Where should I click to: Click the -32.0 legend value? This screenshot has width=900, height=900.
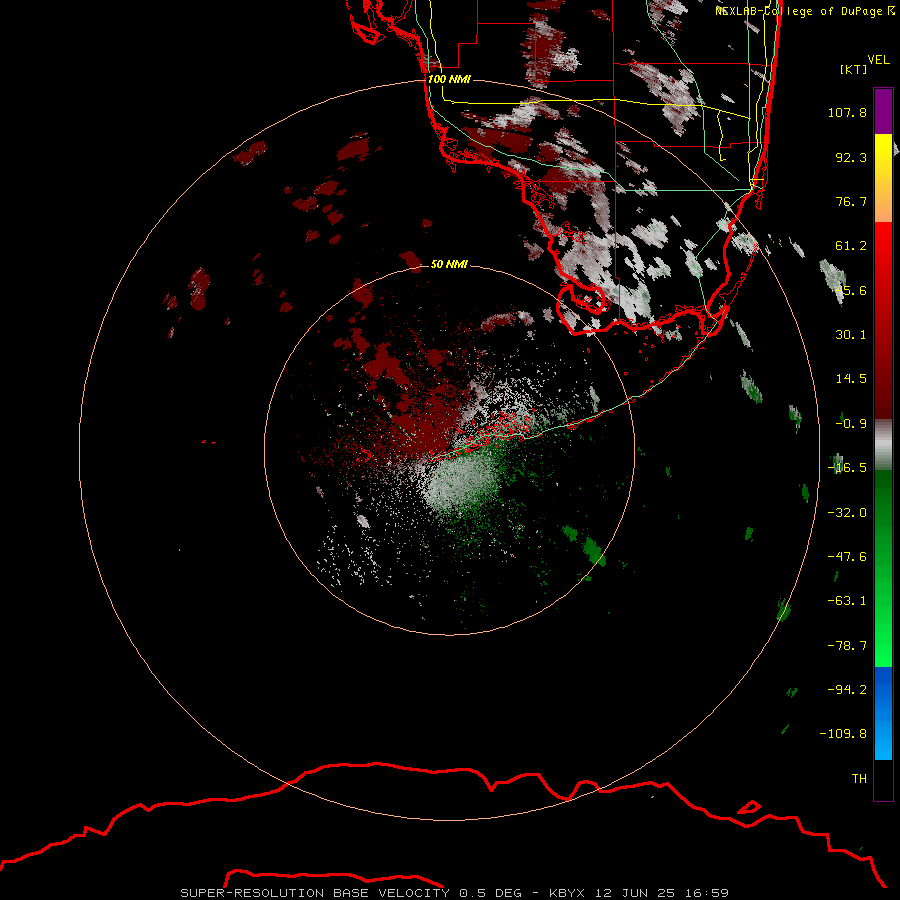[x=847, y=513]
